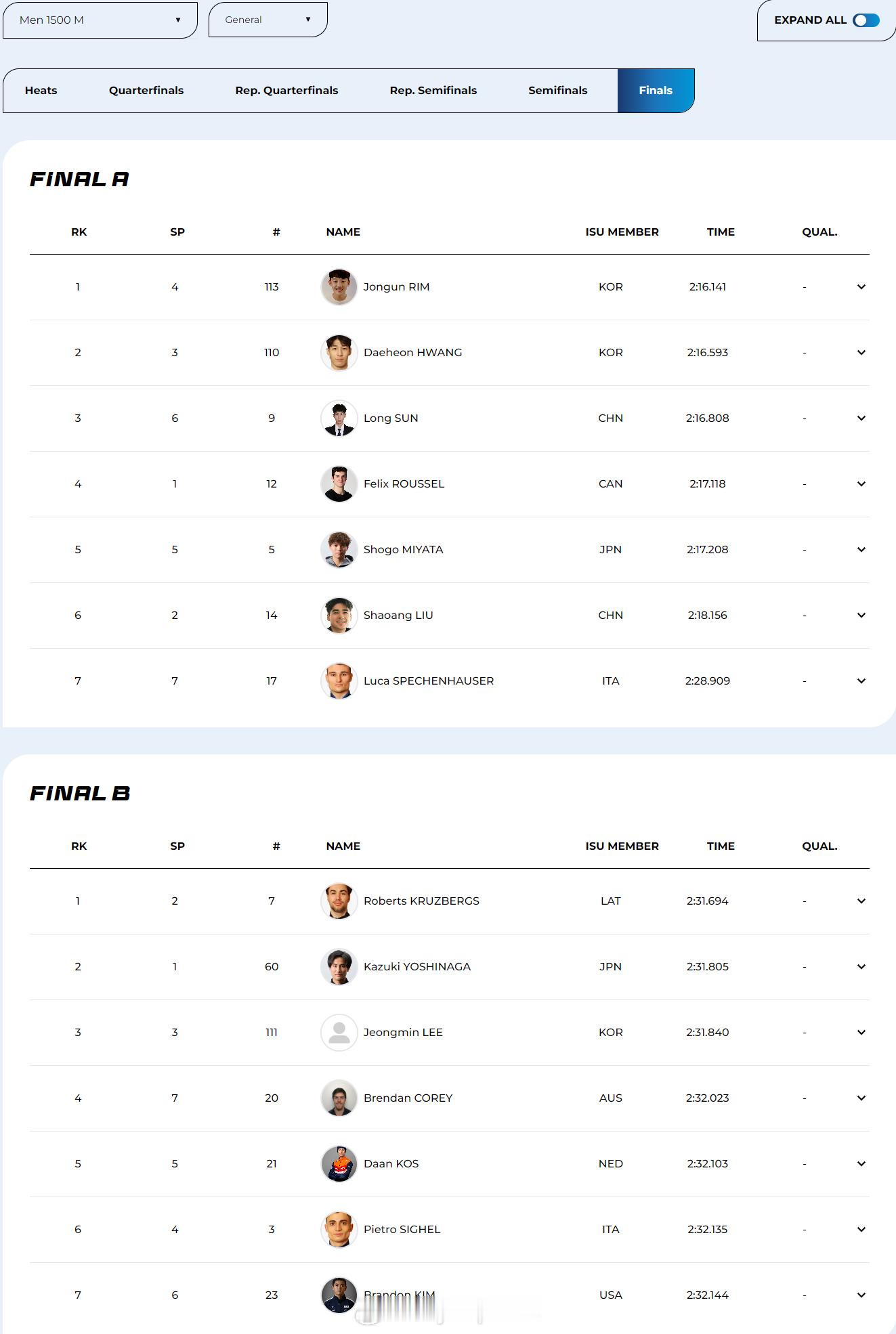Switch to the Heats tab
Image resolution: width=896 pixels, height=1334 pixels.
coord(41,91)
